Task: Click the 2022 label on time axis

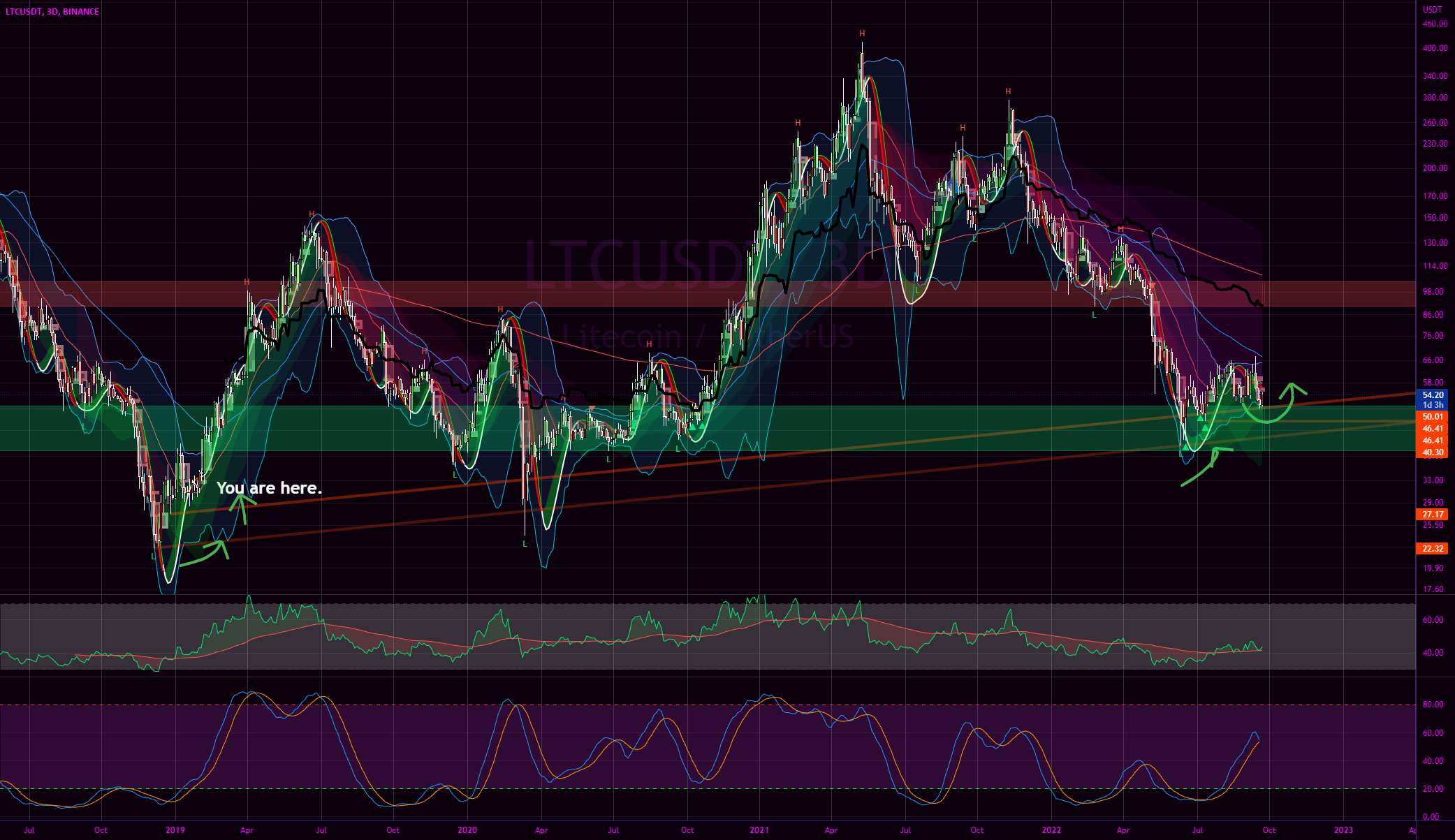Action: tap(1051, 830)
